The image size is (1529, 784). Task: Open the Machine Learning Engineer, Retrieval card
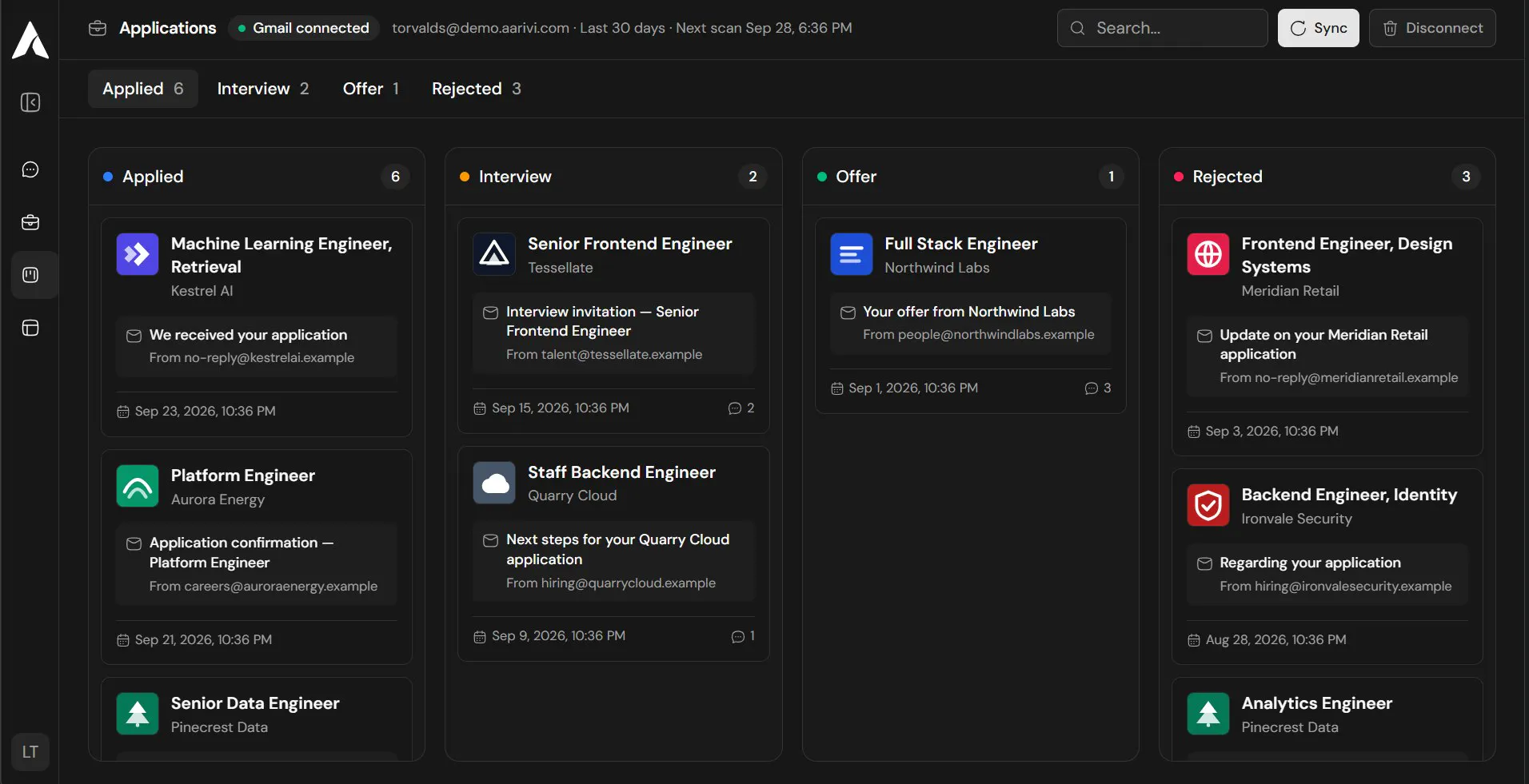tap(257, 327)
